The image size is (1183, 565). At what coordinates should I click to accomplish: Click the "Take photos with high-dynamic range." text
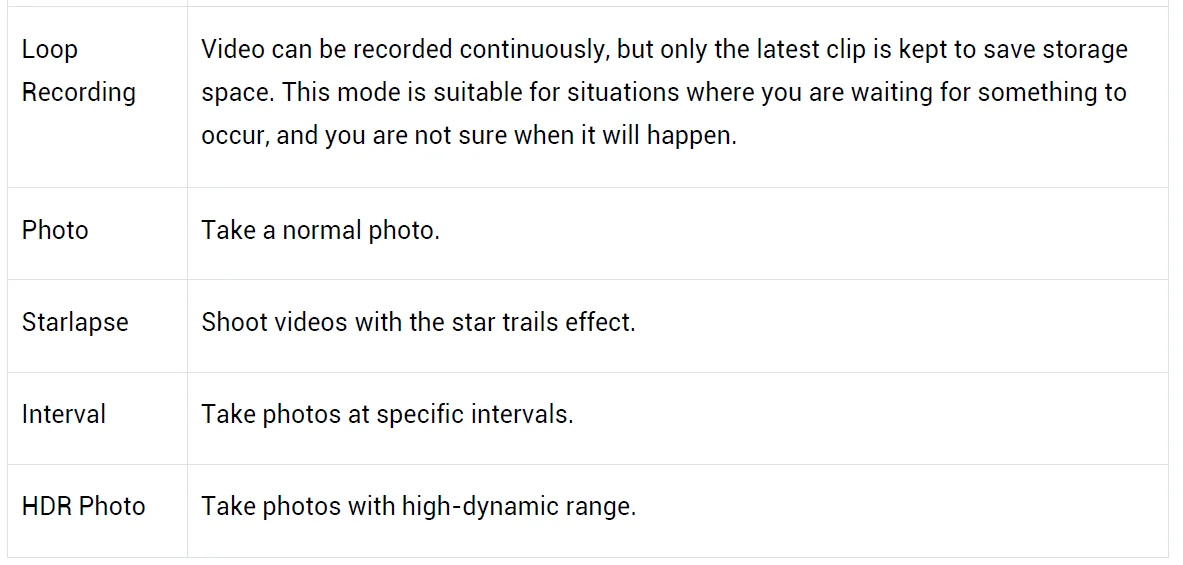tap(418, 506)
